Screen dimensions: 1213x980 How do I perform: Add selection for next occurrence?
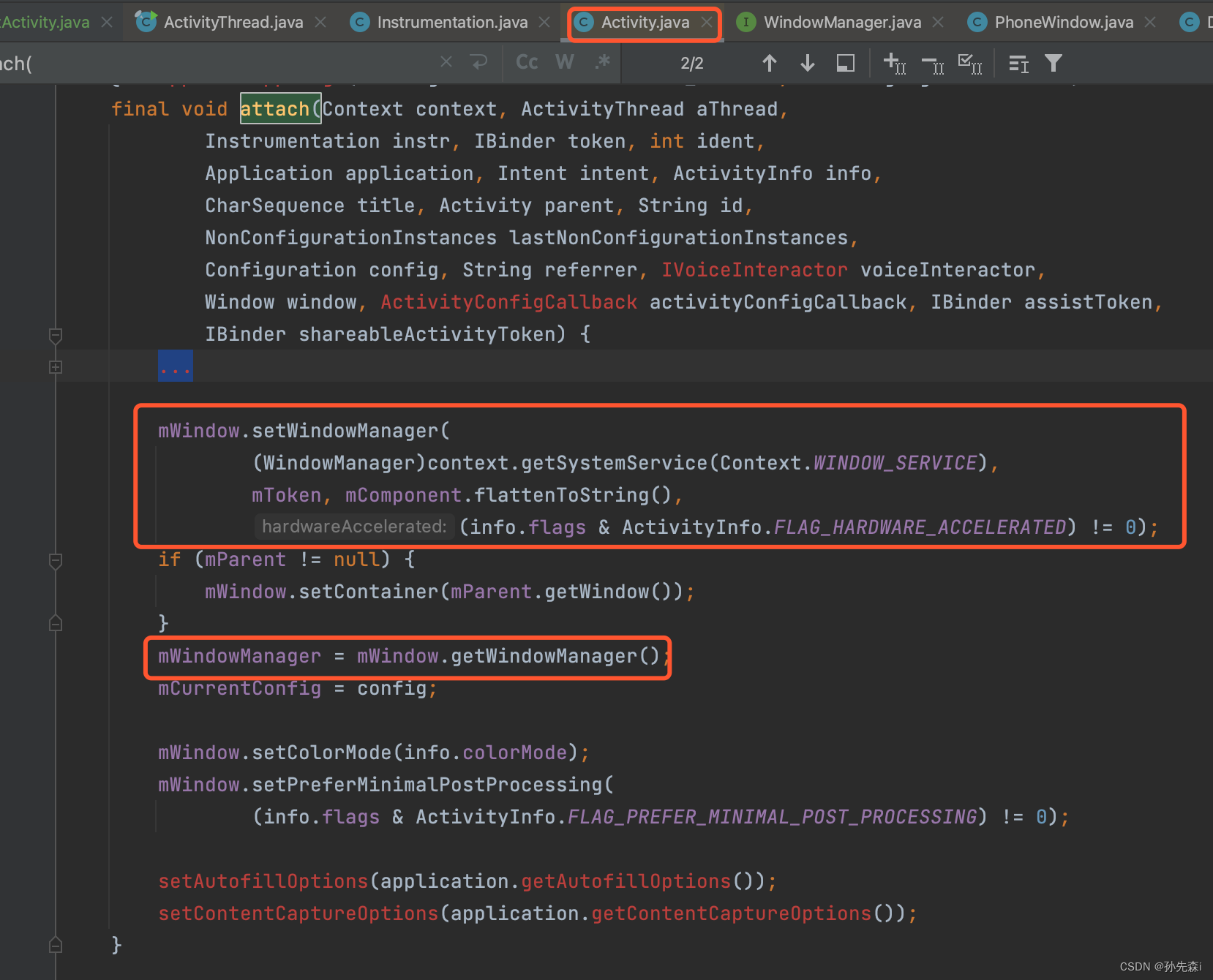[895, 64]
